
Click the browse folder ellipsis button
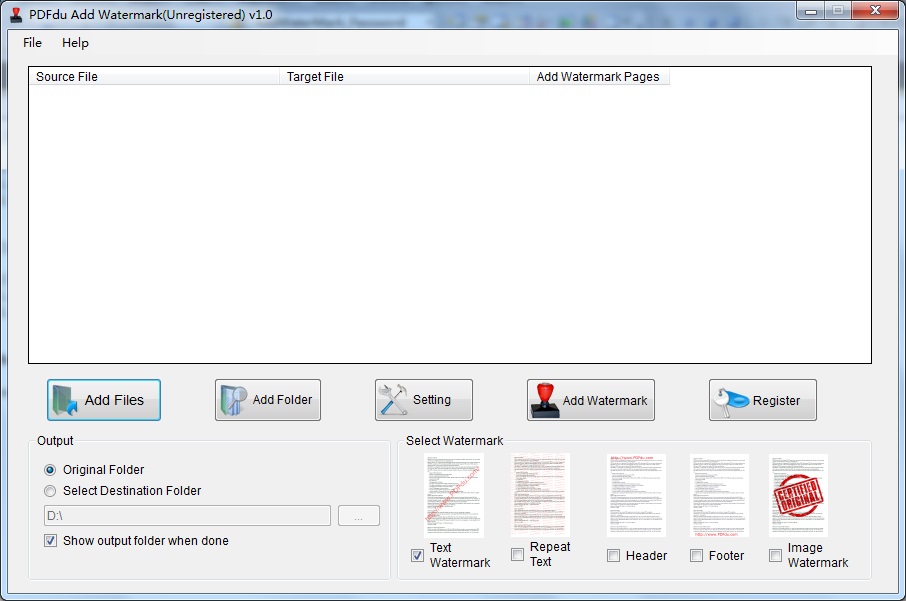tap(359, 515)
